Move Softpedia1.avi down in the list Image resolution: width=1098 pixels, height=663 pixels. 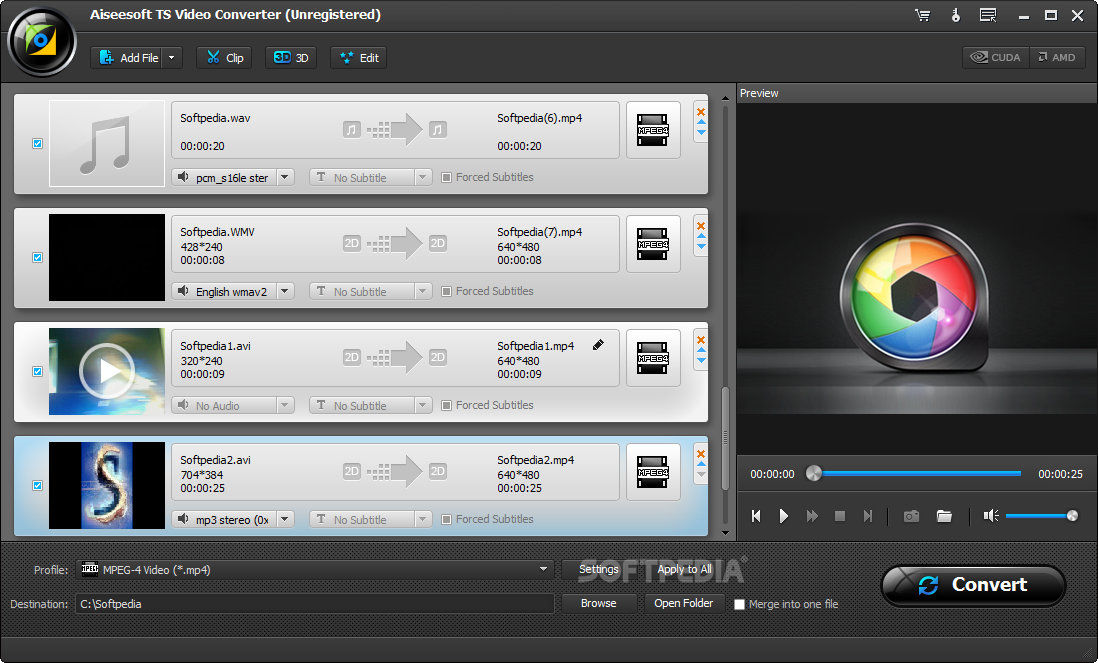(701, 361)
